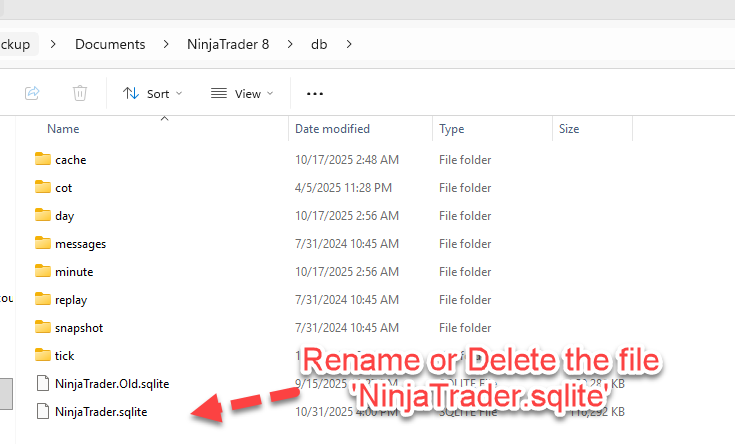This screenshot has width=735, height=444.
Task: Click the Delete trash icon
Action: click(x=80, y=93)
